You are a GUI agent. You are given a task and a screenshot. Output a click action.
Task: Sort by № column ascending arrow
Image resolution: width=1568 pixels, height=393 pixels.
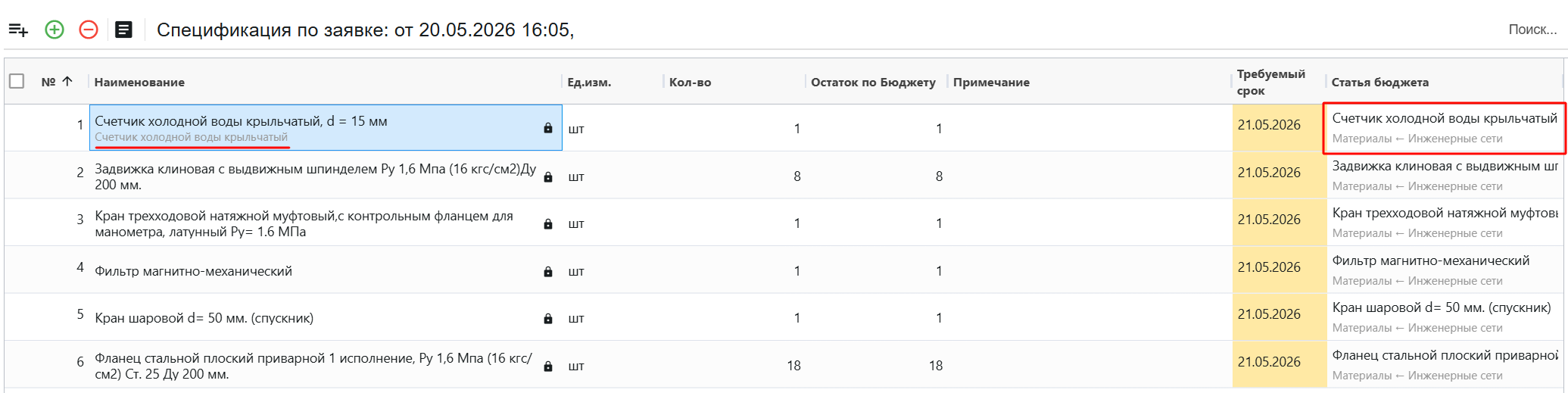[x=67, y=81]
